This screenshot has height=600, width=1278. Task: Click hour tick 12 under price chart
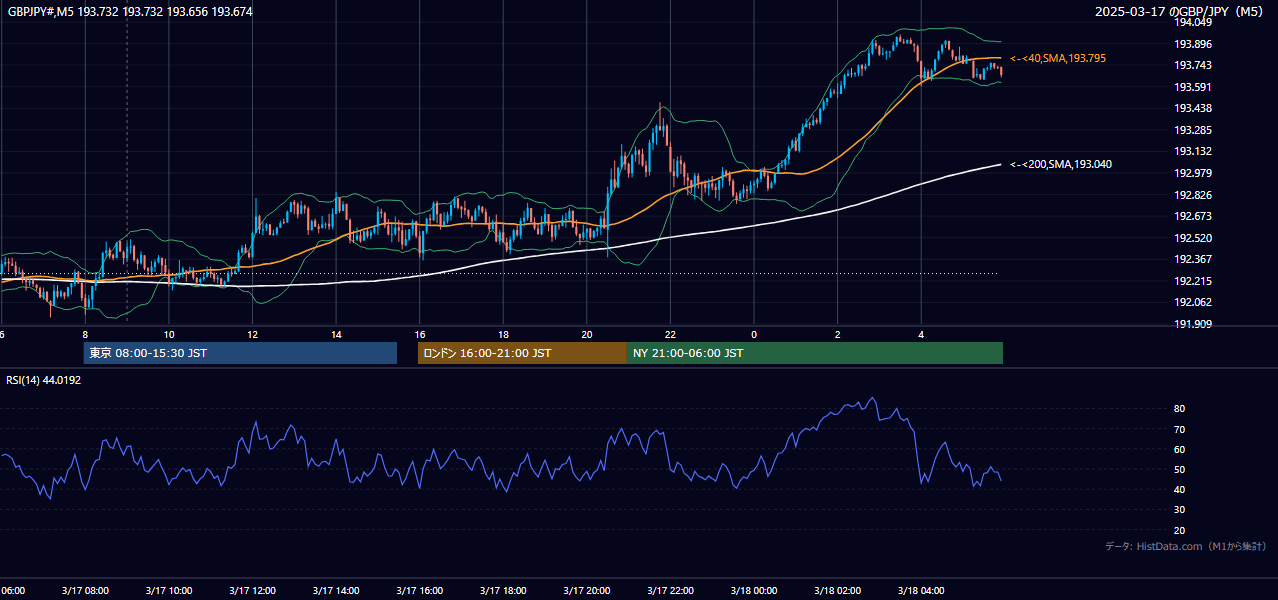point(252,335)
